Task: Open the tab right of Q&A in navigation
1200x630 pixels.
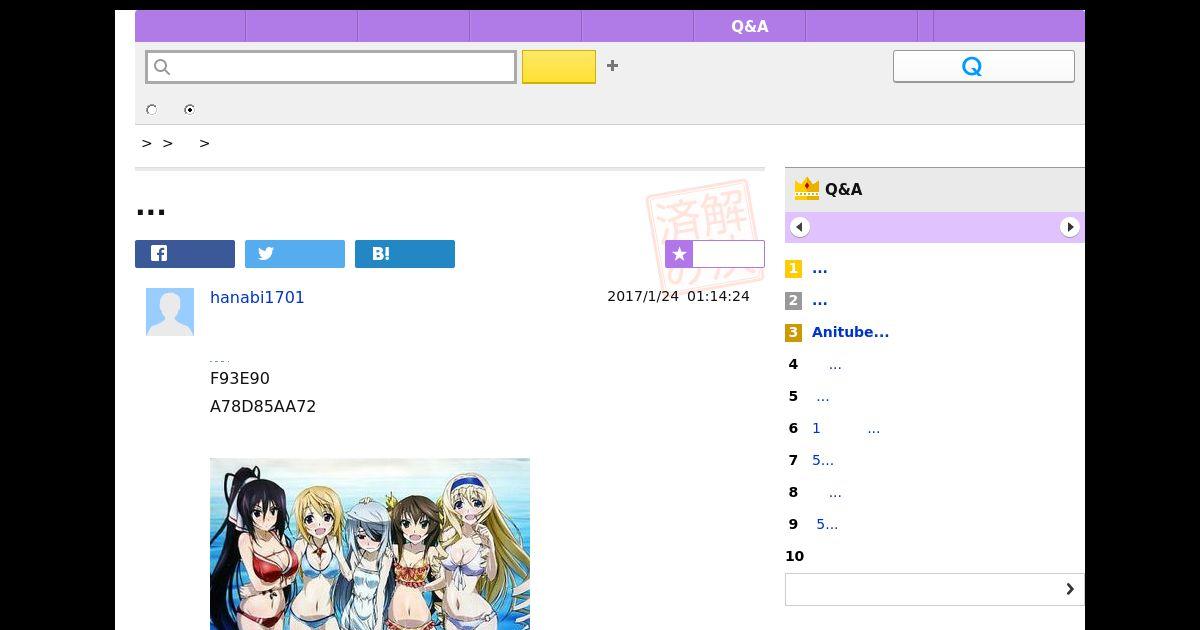Action: tap(861, 26)
